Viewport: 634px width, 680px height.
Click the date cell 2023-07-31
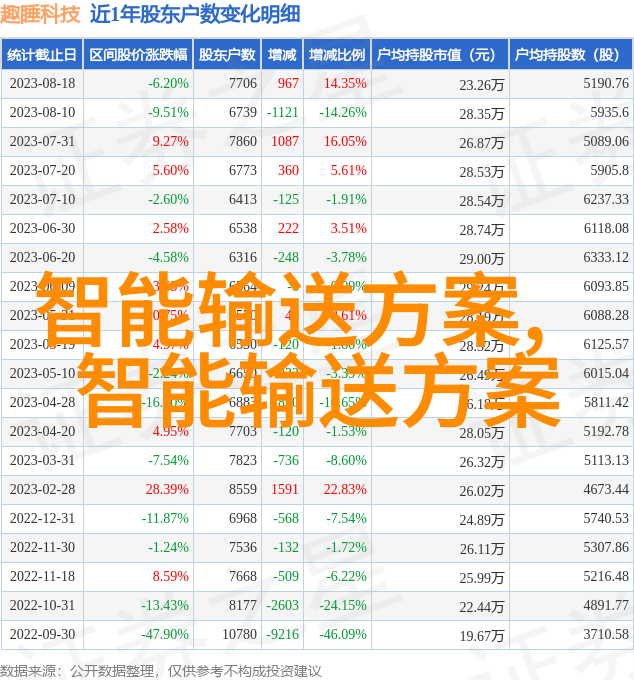click(x=42, y=141)
